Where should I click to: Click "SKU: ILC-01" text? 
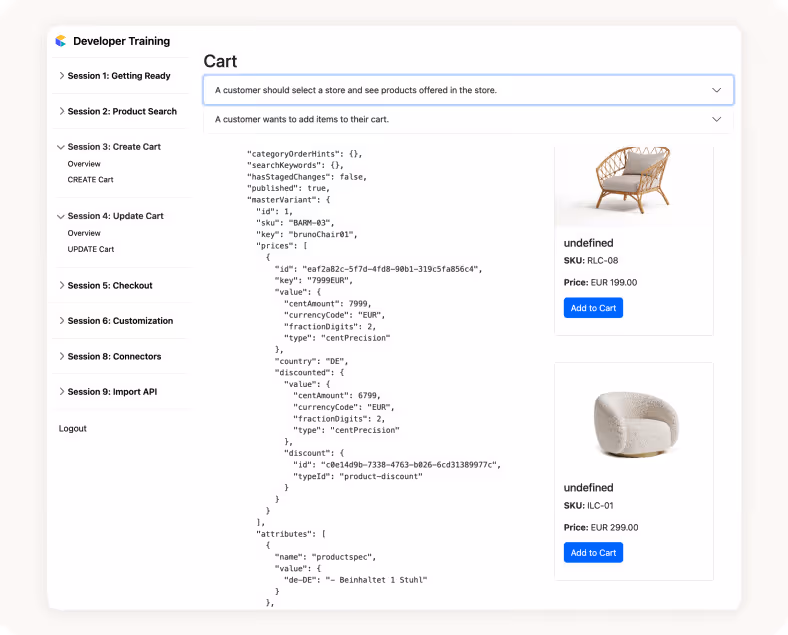(x=588, y=505)
